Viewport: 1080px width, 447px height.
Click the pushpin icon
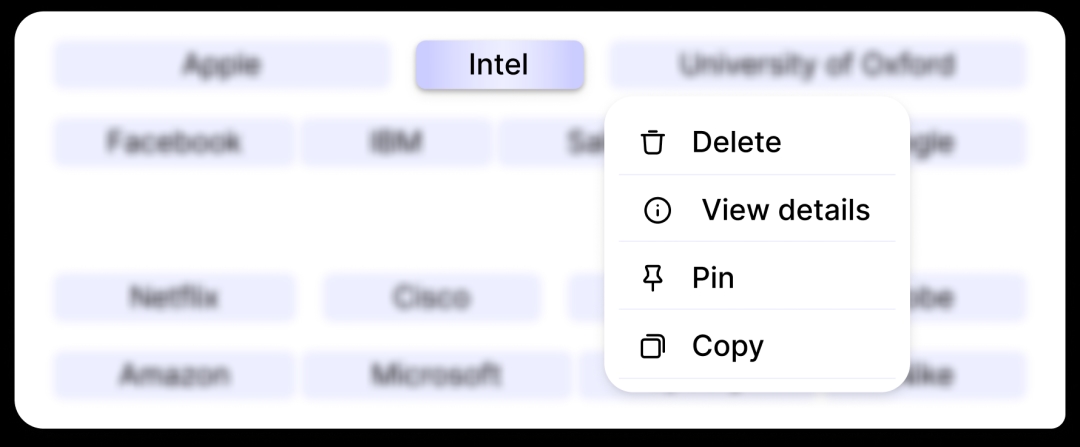tap(653, 278)
